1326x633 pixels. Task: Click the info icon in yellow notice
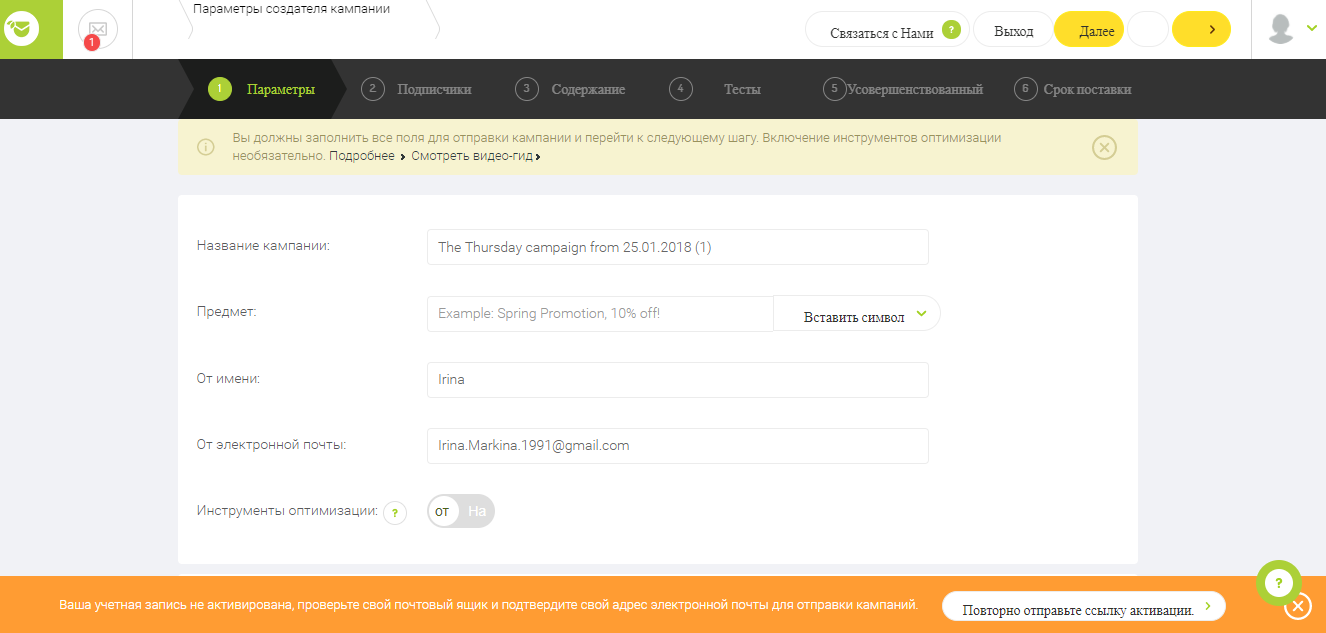point(206,147)
